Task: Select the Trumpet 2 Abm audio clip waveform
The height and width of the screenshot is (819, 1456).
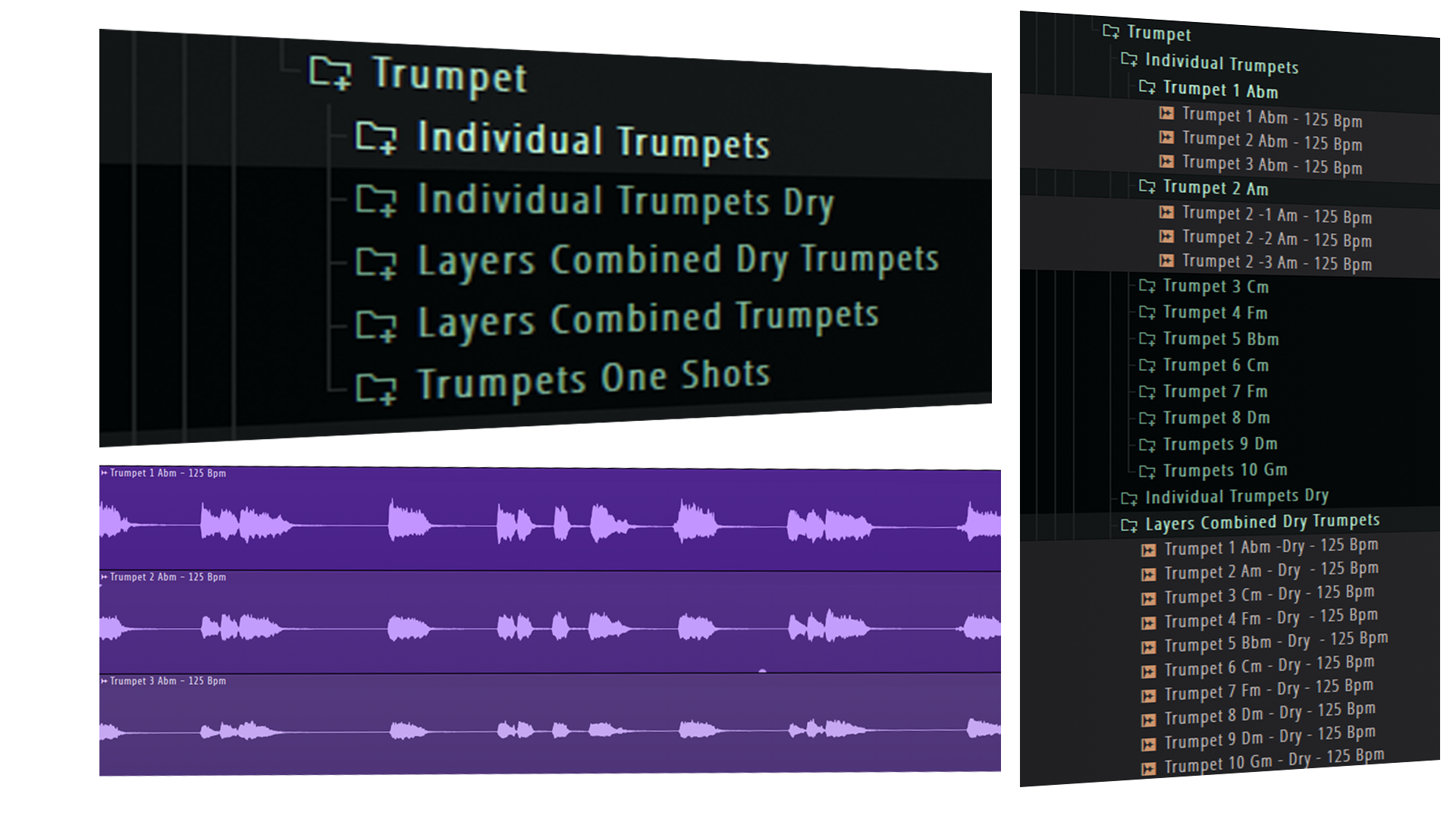Action: pos(550,628)
